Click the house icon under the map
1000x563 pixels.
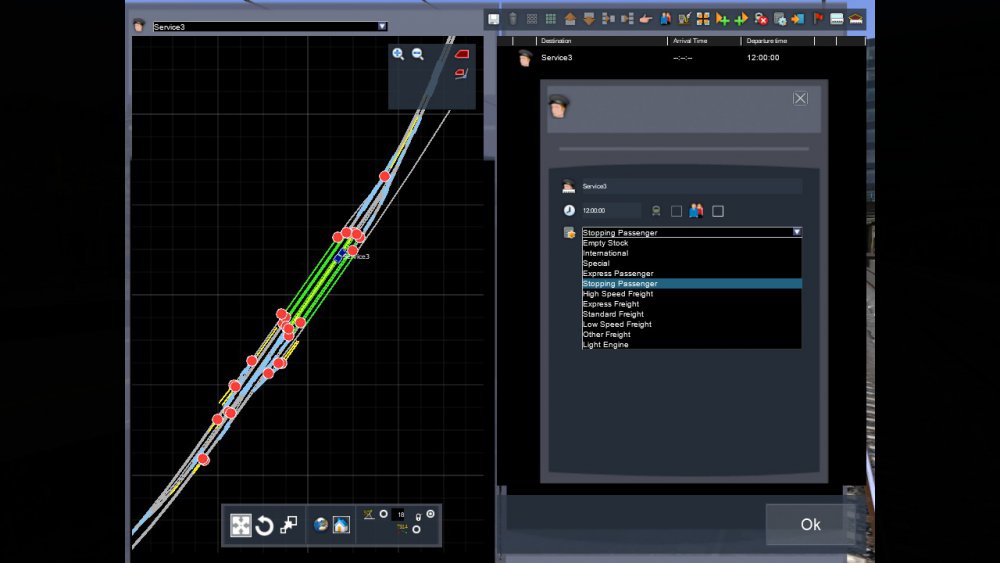click(x=341, y=525)
